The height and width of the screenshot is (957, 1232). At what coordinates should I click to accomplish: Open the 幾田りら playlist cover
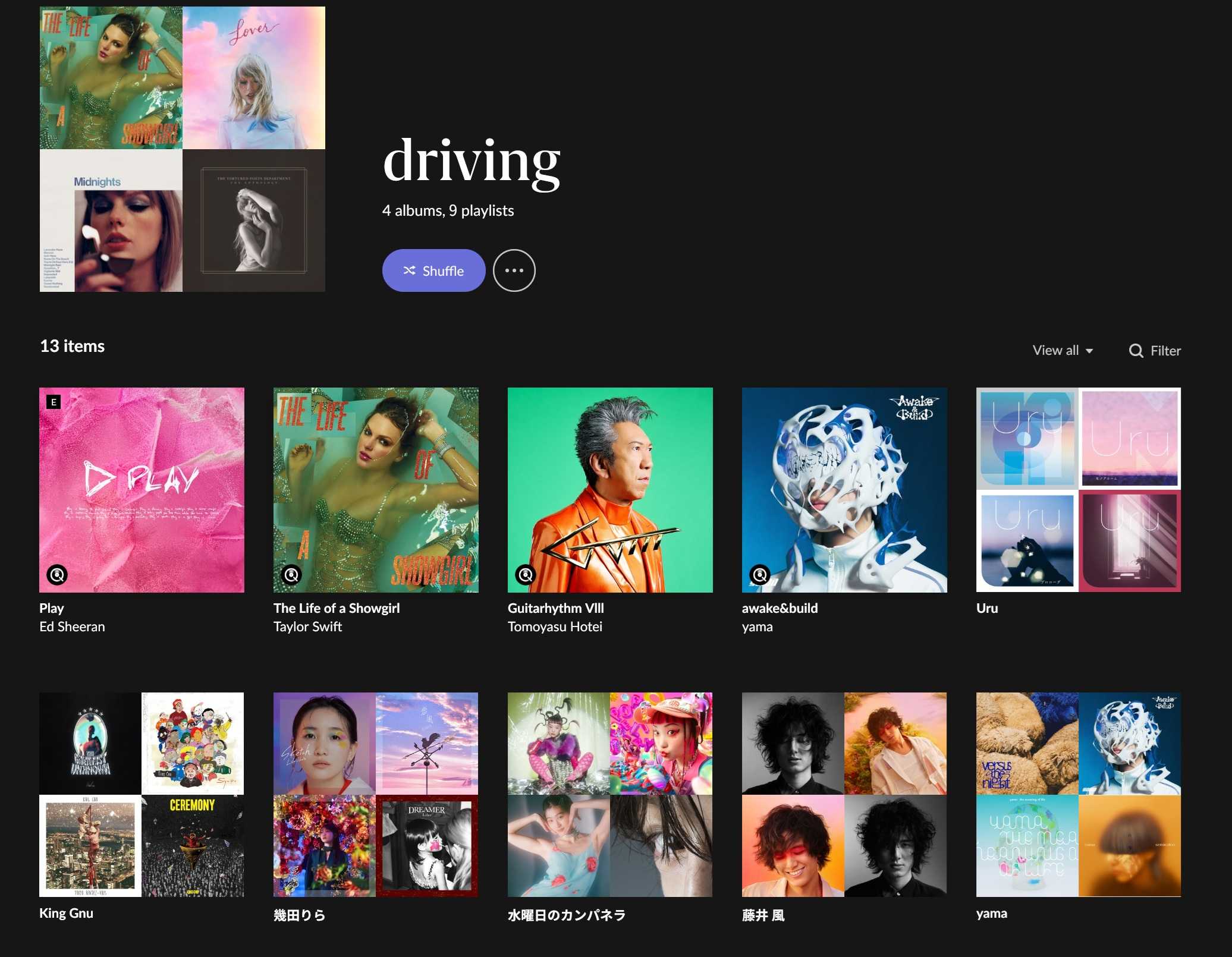click(375, 794)
